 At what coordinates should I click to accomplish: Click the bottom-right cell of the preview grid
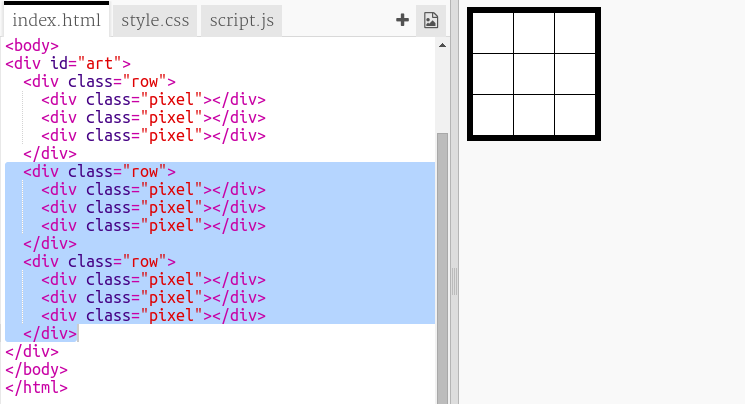pos(574,113)
